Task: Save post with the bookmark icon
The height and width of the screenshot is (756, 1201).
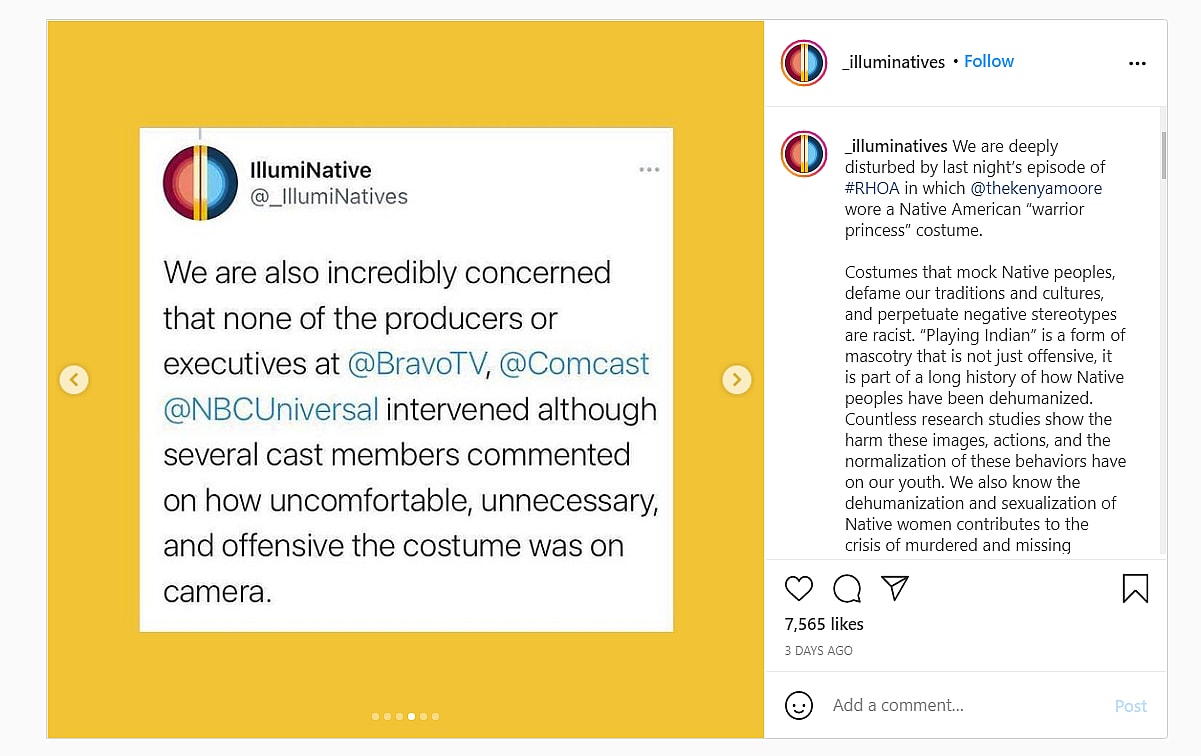Action: tap(1135, 588)
